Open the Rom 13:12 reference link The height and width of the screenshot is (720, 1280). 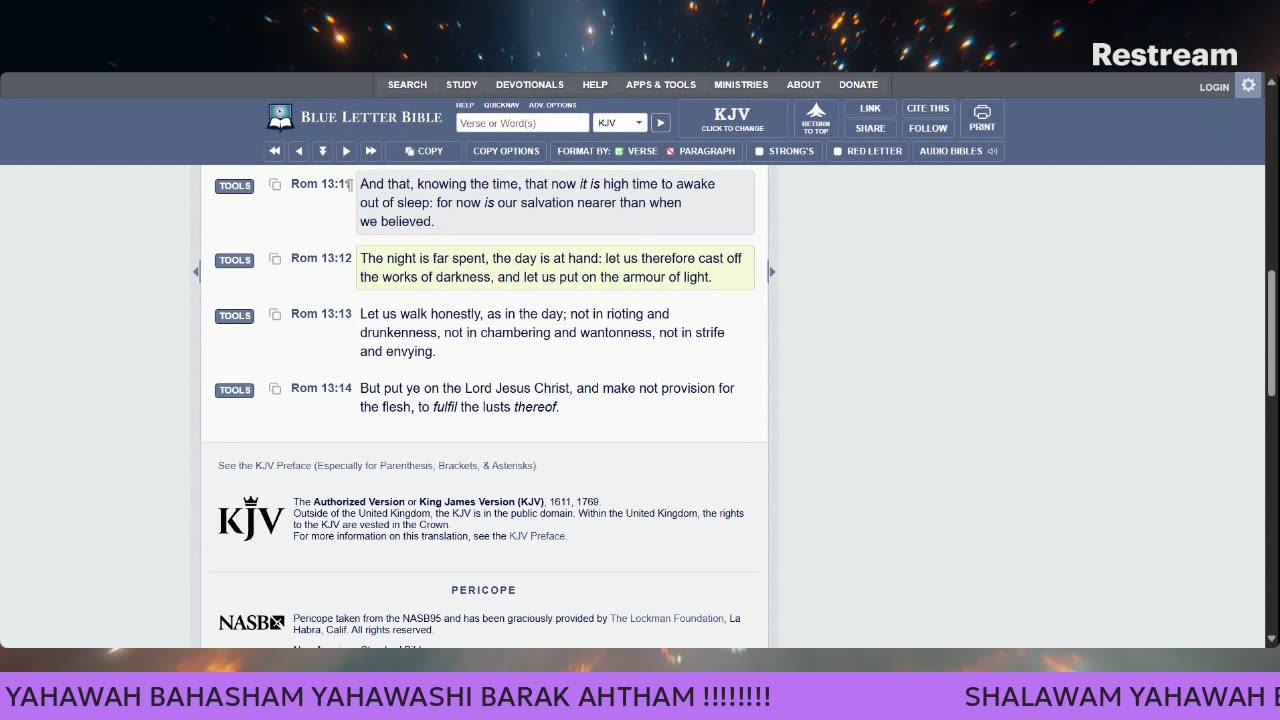pos(321,258)
